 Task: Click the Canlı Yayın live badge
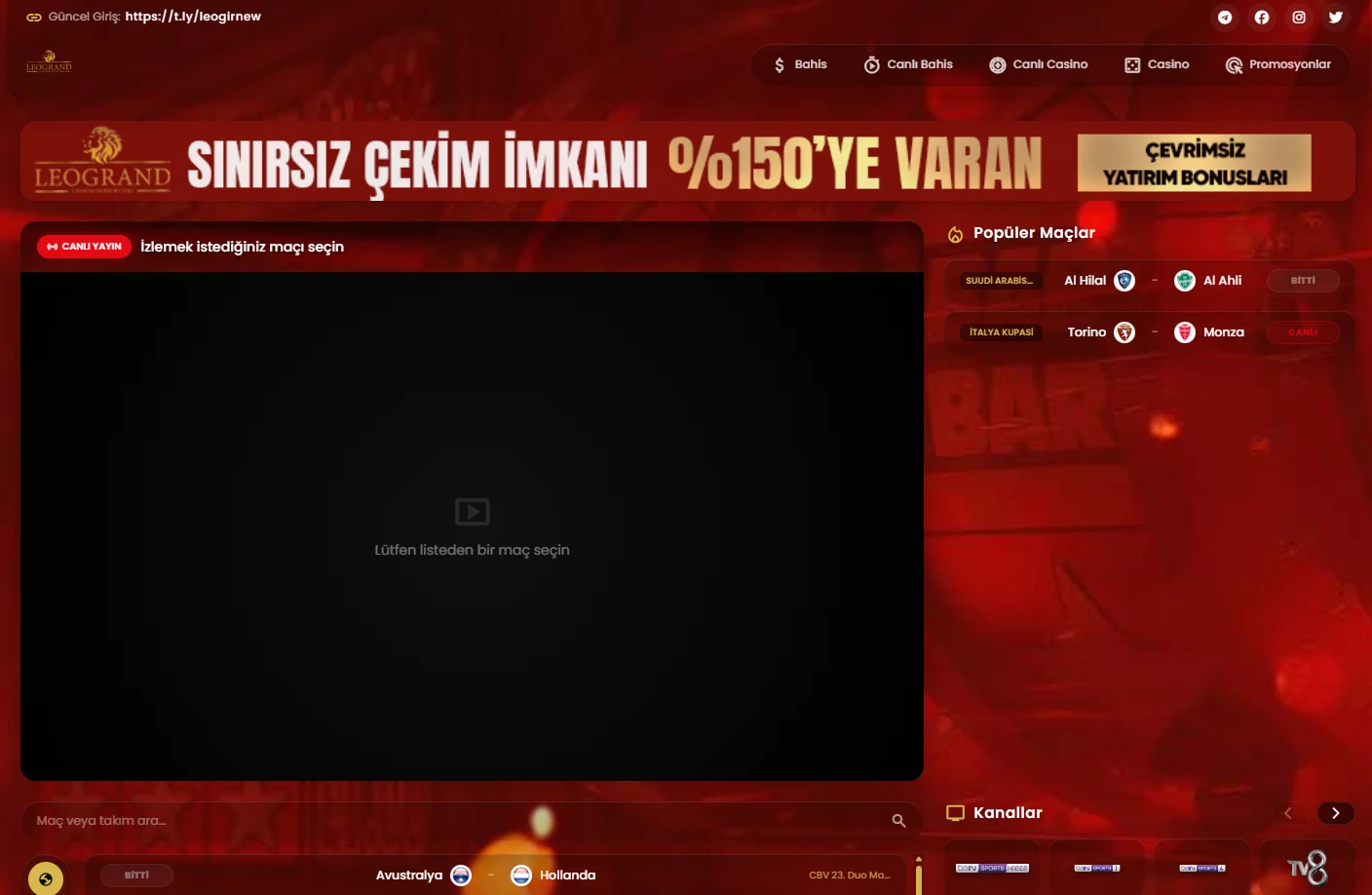point(84,247)
